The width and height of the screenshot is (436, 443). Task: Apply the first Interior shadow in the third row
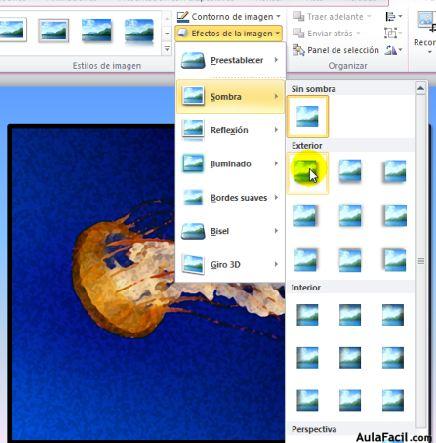click(307, 400)
